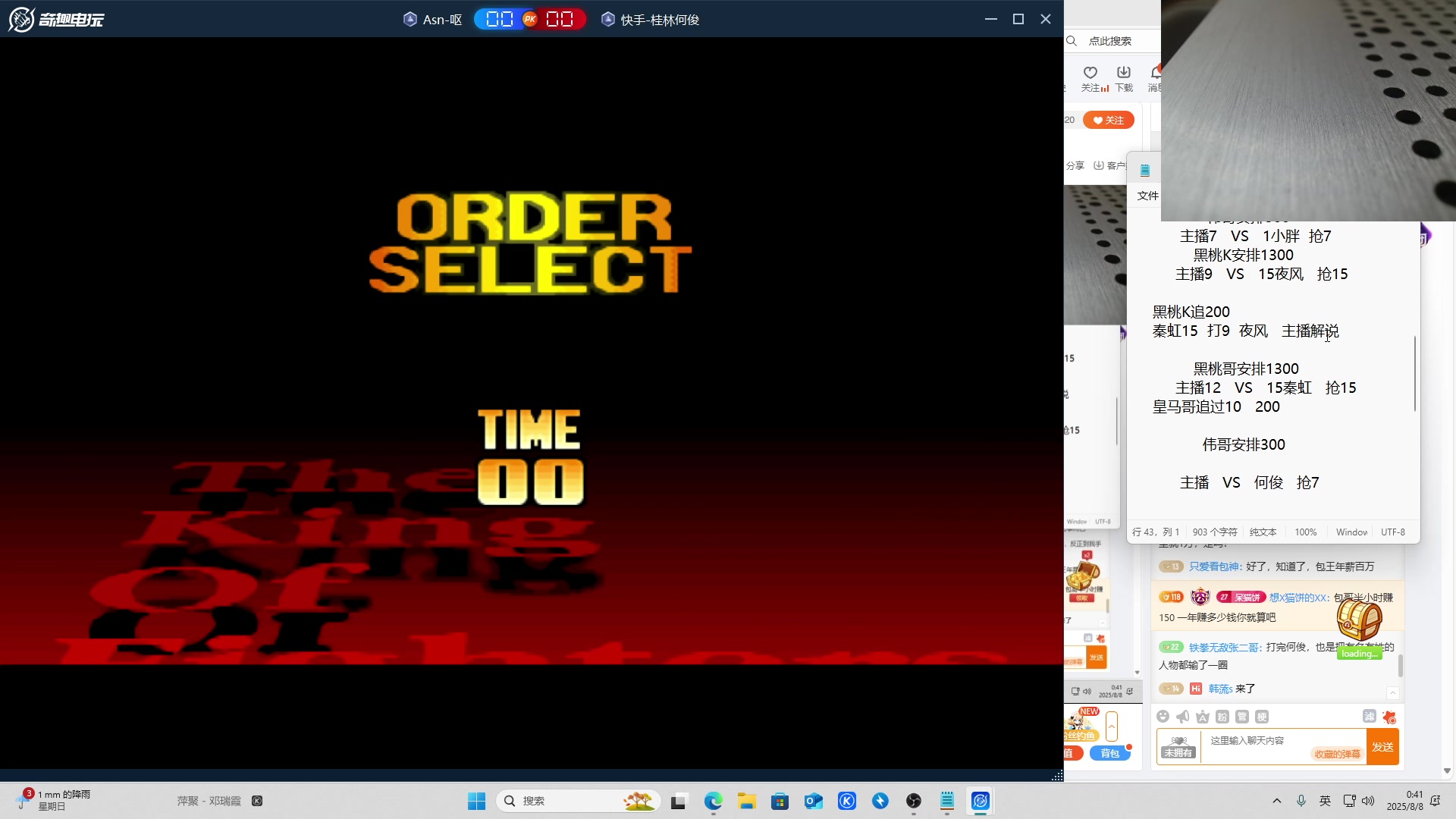Viewport: 1456px width, 819px height.
Task: Click chat username 铁拳无敌张二哥
Action: pyautogui.click(x=1224, y=648)
